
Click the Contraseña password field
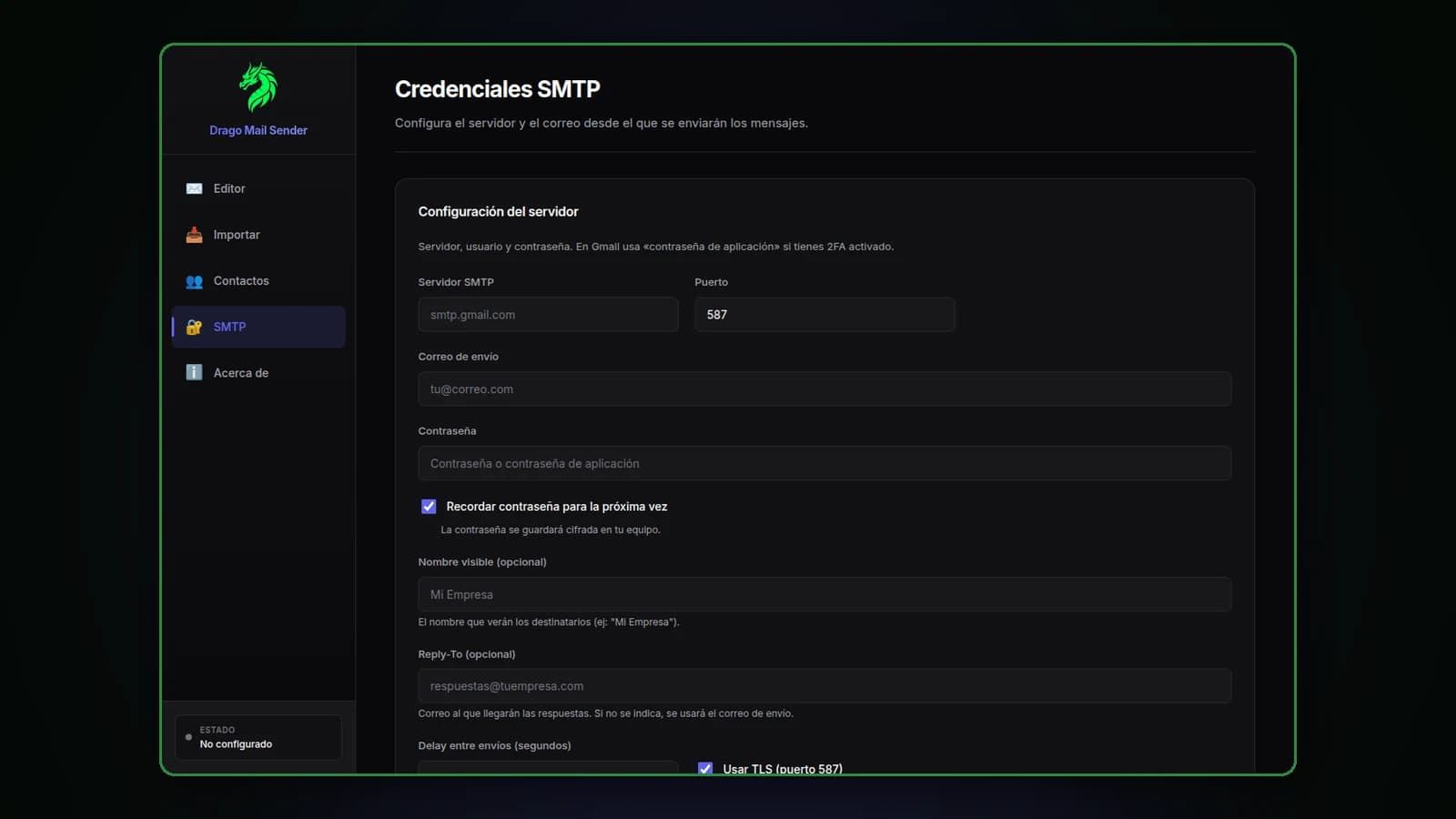pos(824,463)
